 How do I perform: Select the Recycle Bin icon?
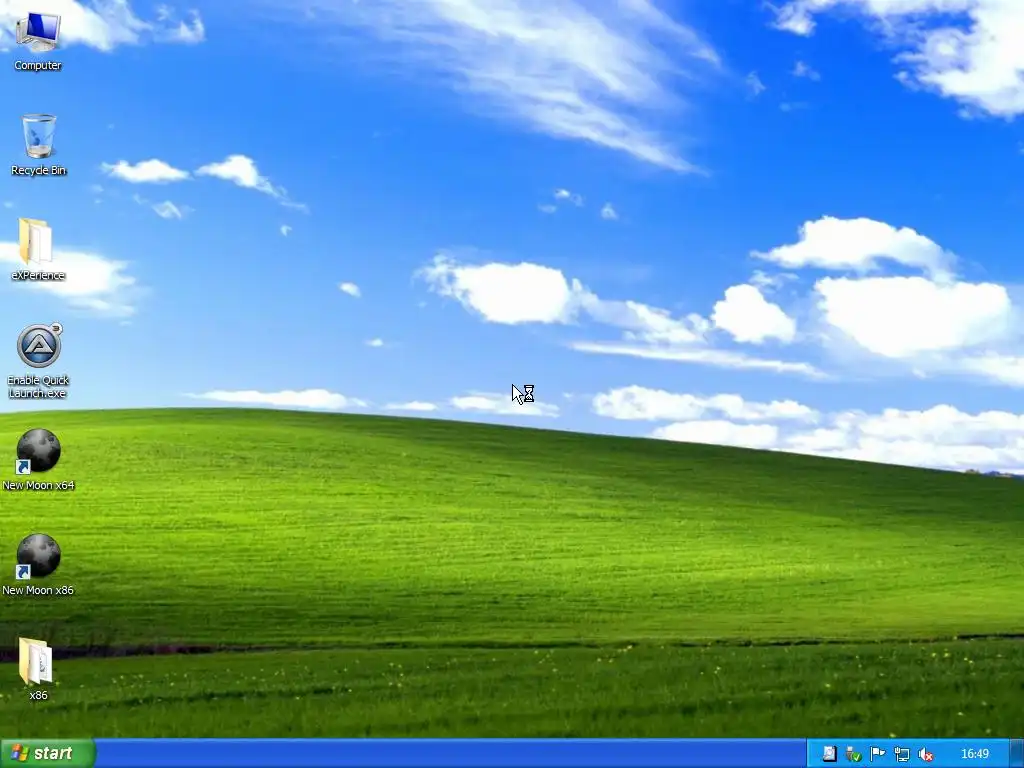pyautogui.click(x=39, y=145)
